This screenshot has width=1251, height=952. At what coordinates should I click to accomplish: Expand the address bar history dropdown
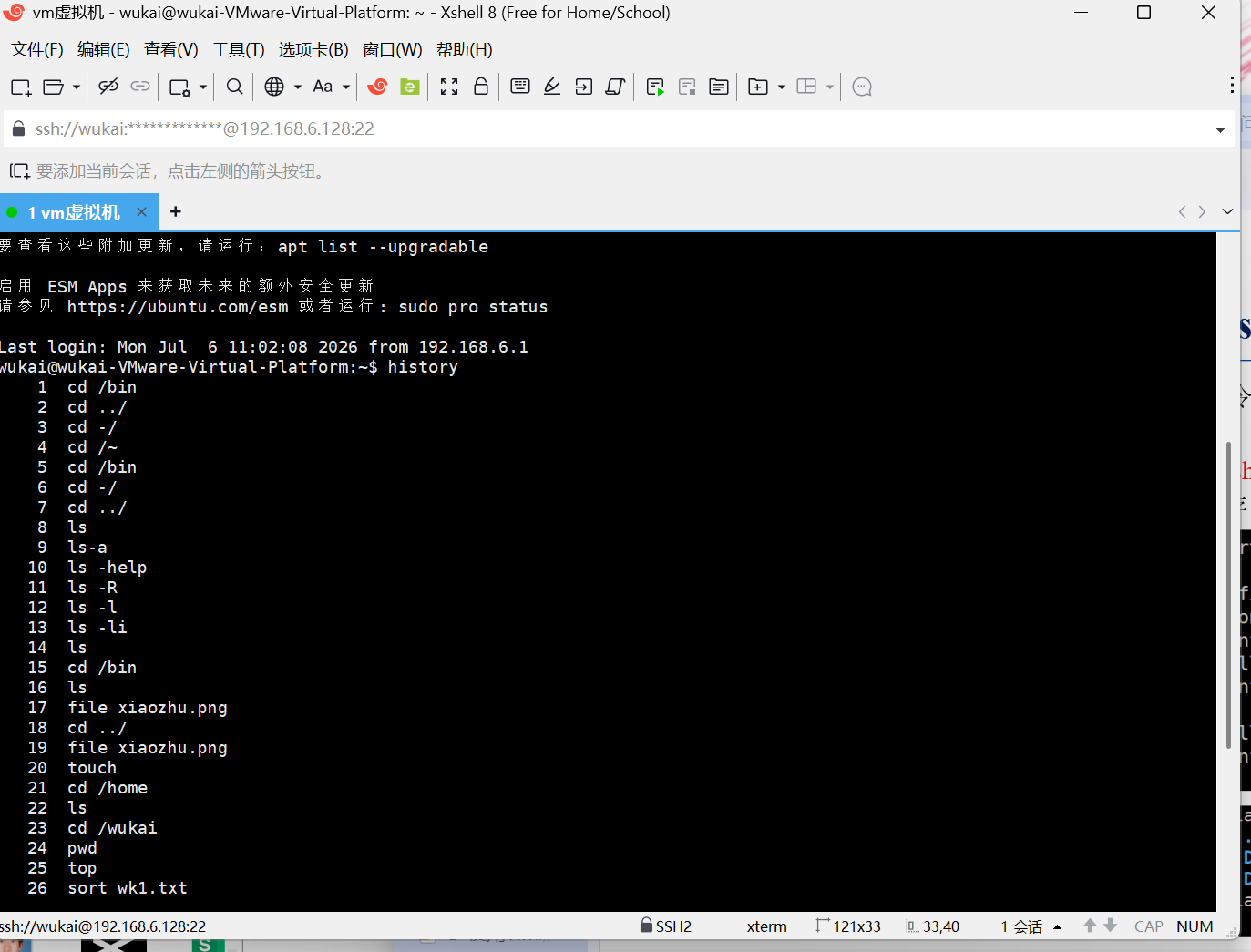[x=1220, y=129]
